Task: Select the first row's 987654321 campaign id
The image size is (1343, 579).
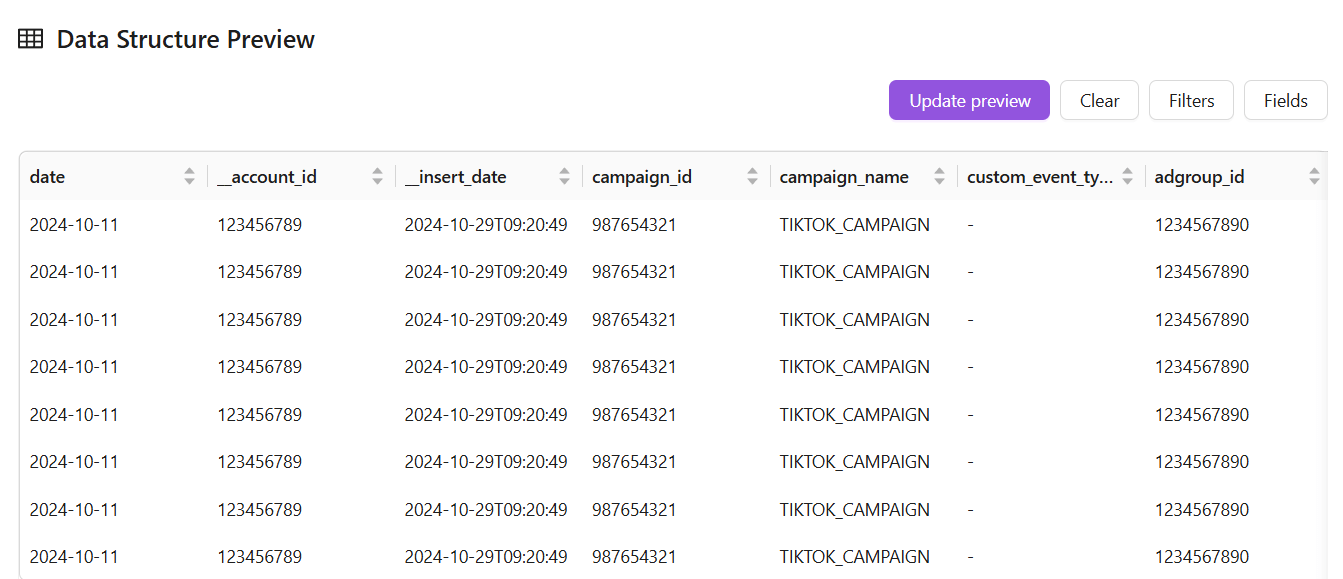Action: (634, 225)
